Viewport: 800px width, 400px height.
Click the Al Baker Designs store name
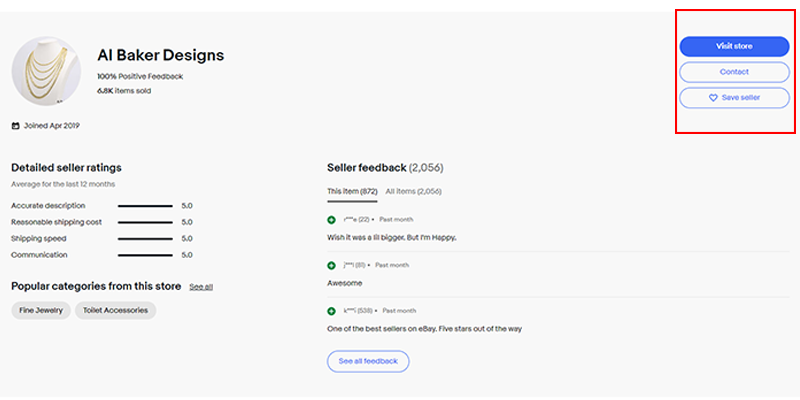160,55
